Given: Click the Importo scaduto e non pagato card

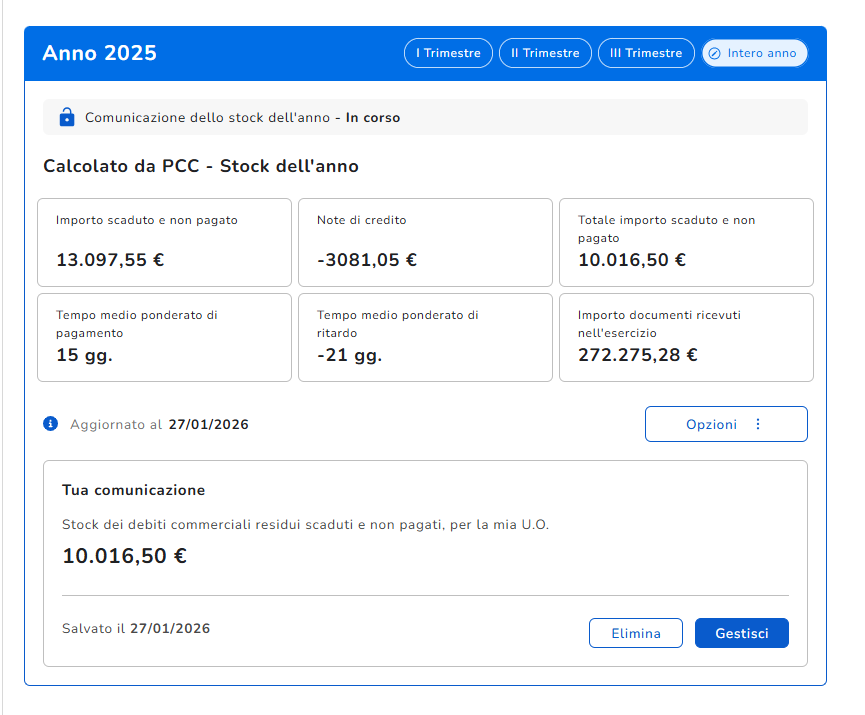Looking at the screenshot, I should [164, 242].
